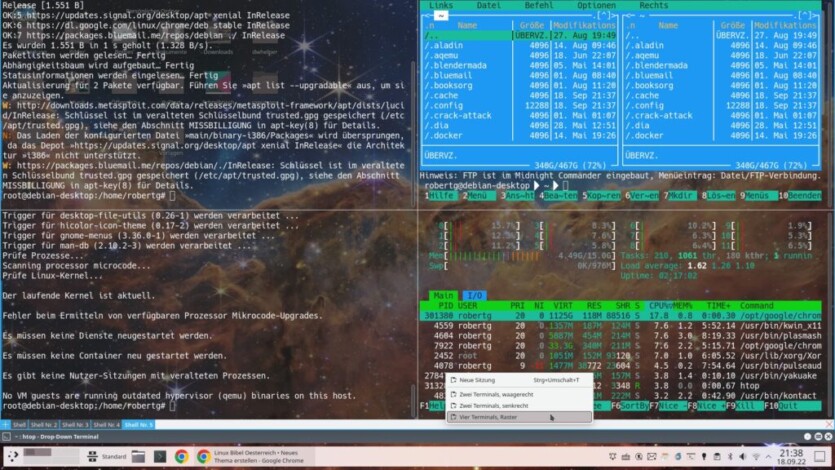The height and width of the screenshot is (470, 835).
Task: Open the 'Datei' menu in Midnight Commander
Action: (488, 5)
